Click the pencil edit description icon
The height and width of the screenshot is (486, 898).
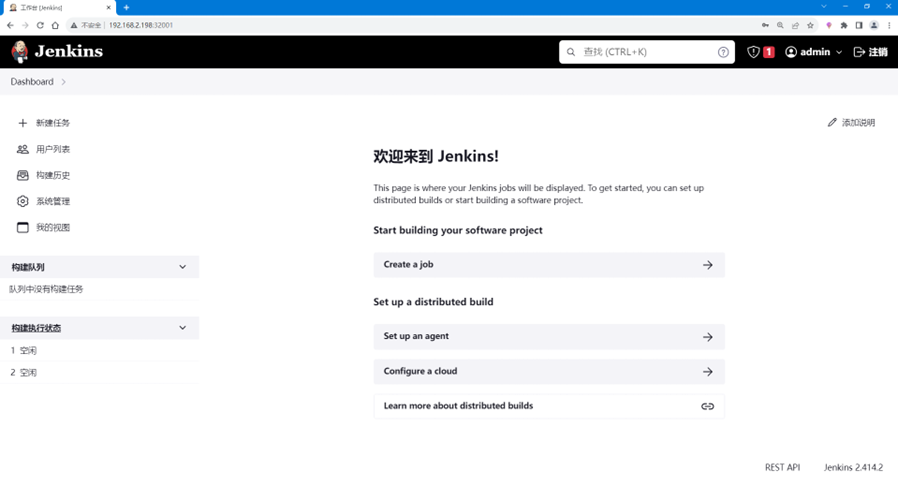(832, 123)
